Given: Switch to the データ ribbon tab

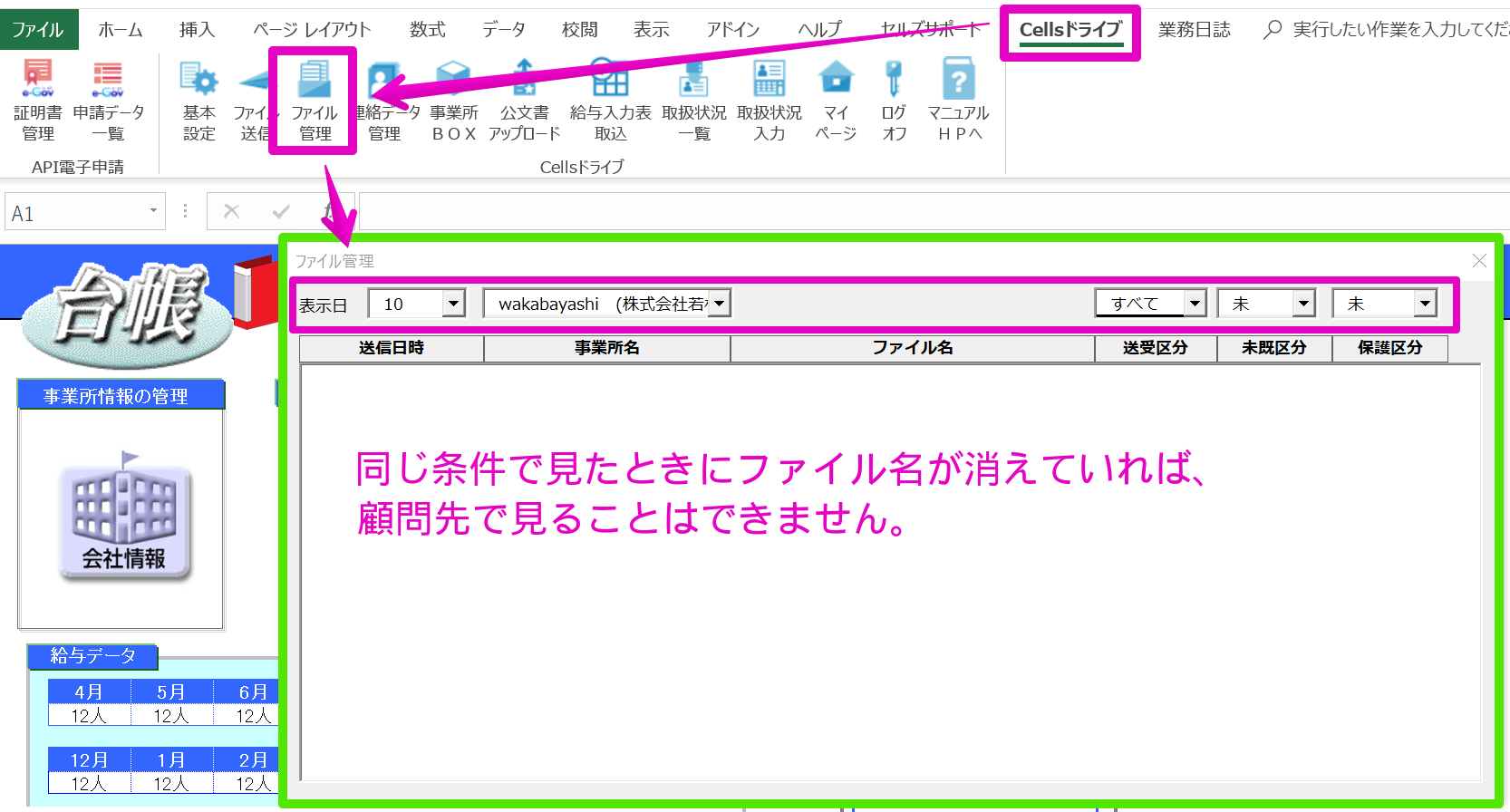Looking at the screenshot, I should tap(504, 29).
